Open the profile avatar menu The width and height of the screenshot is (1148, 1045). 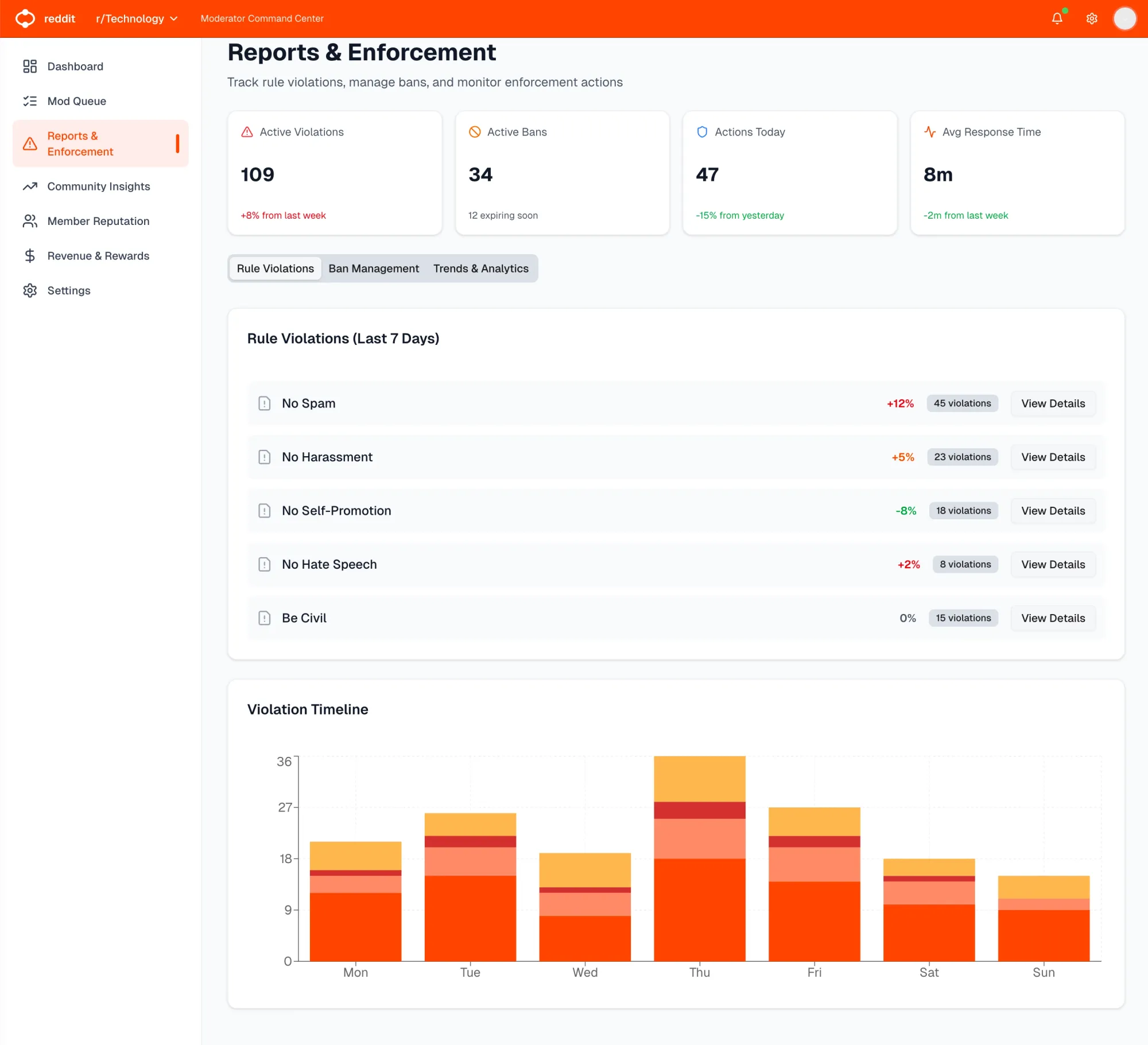click(1126, 18)
